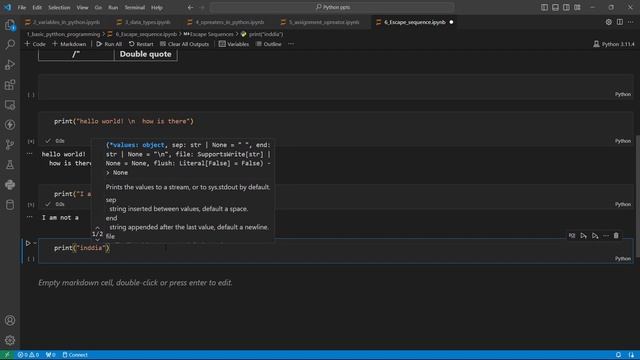
Task: Open the Terminal menu
Action: click(135, 7)
